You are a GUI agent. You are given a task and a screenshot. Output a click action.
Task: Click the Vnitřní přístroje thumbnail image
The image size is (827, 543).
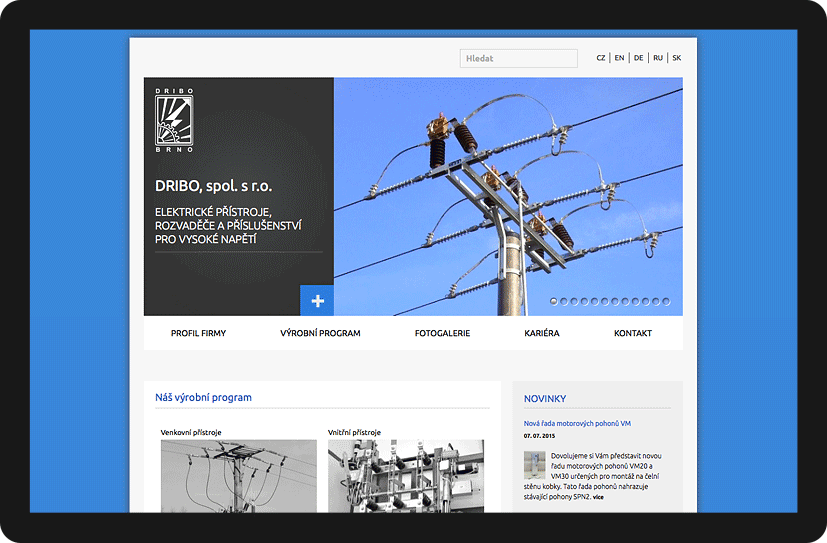405,476
